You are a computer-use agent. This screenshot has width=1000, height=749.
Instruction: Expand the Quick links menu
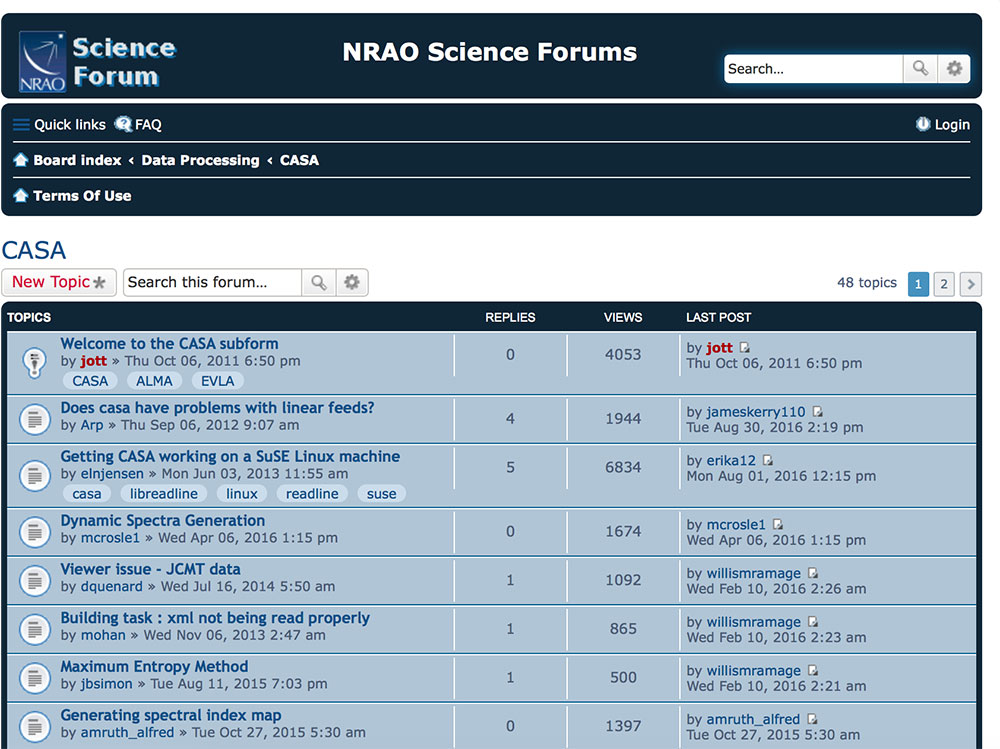coord(59,125)
